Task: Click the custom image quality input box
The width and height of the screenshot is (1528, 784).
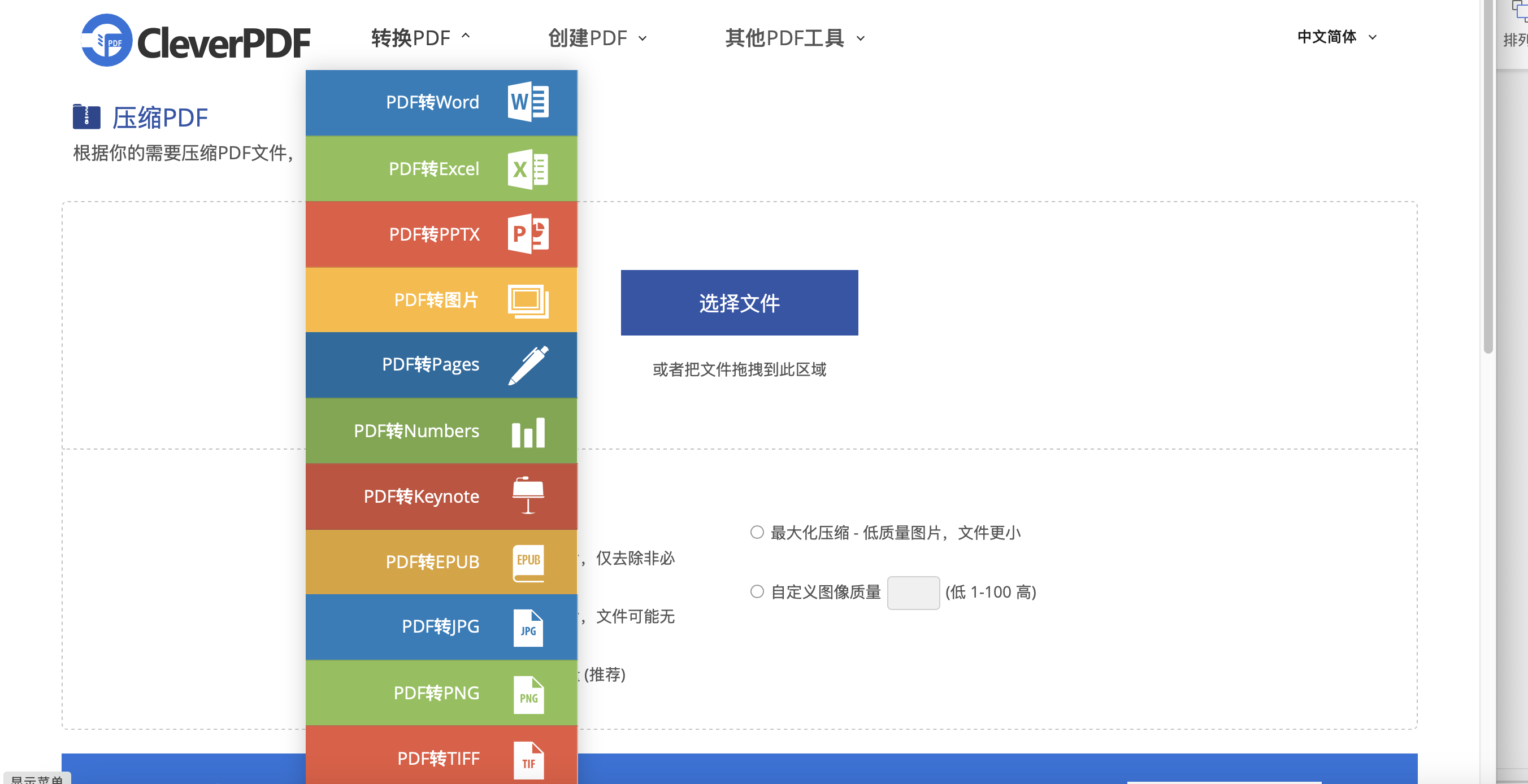Action: [x=913, y=593]
